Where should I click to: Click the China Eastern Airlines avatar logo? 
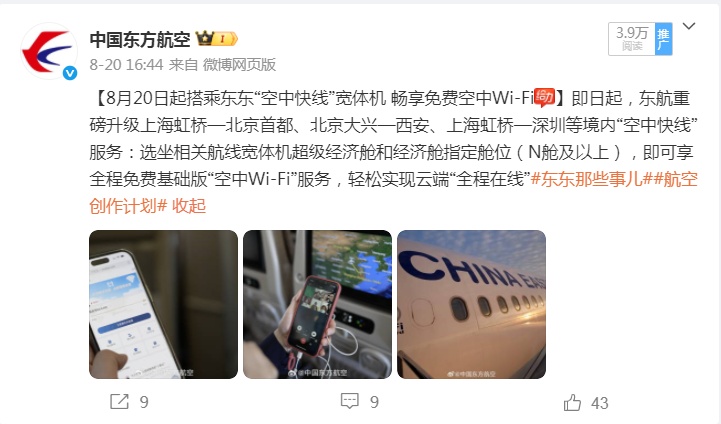[x=49, y=51]
